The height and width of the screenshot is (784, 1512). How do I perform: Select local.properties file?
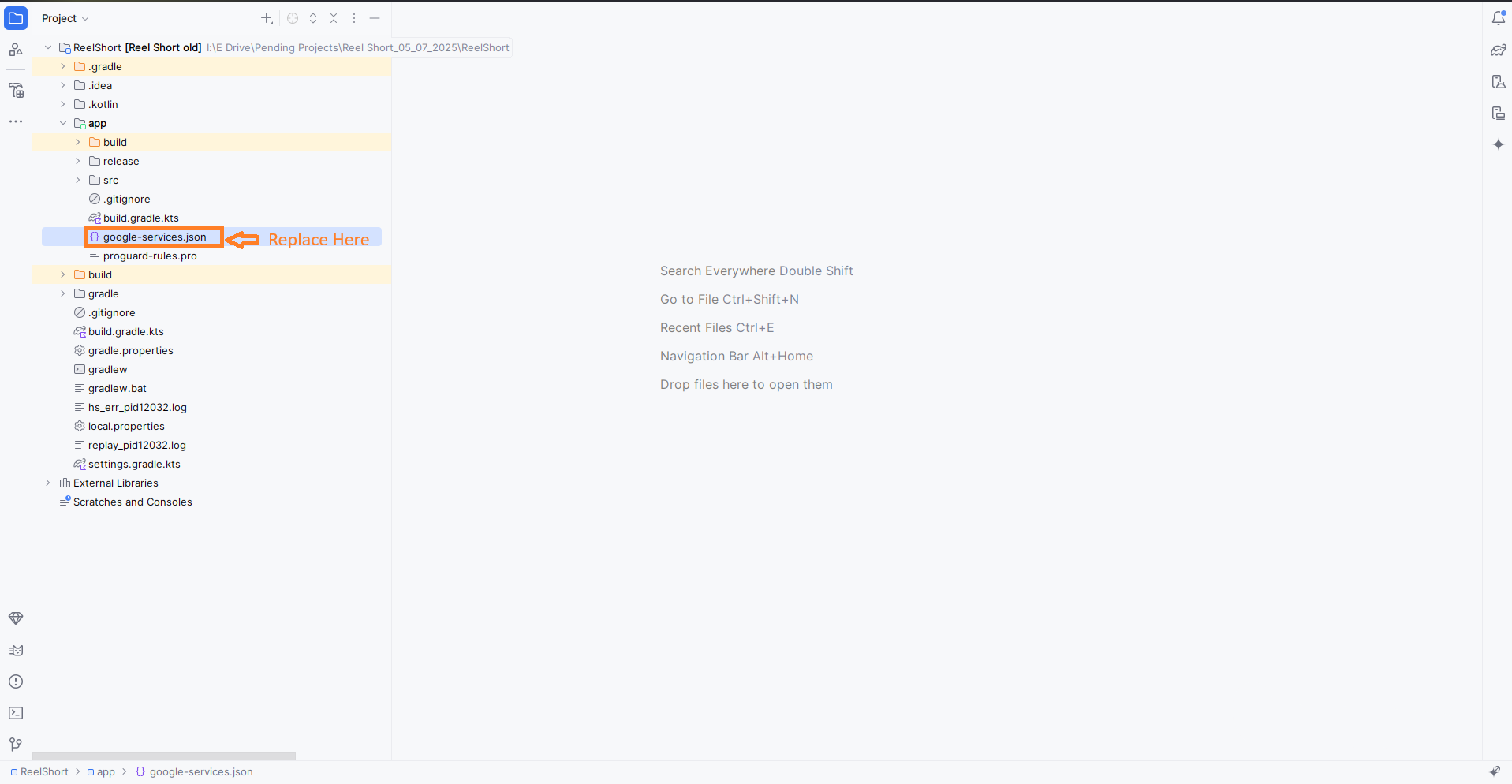[126, 426]
